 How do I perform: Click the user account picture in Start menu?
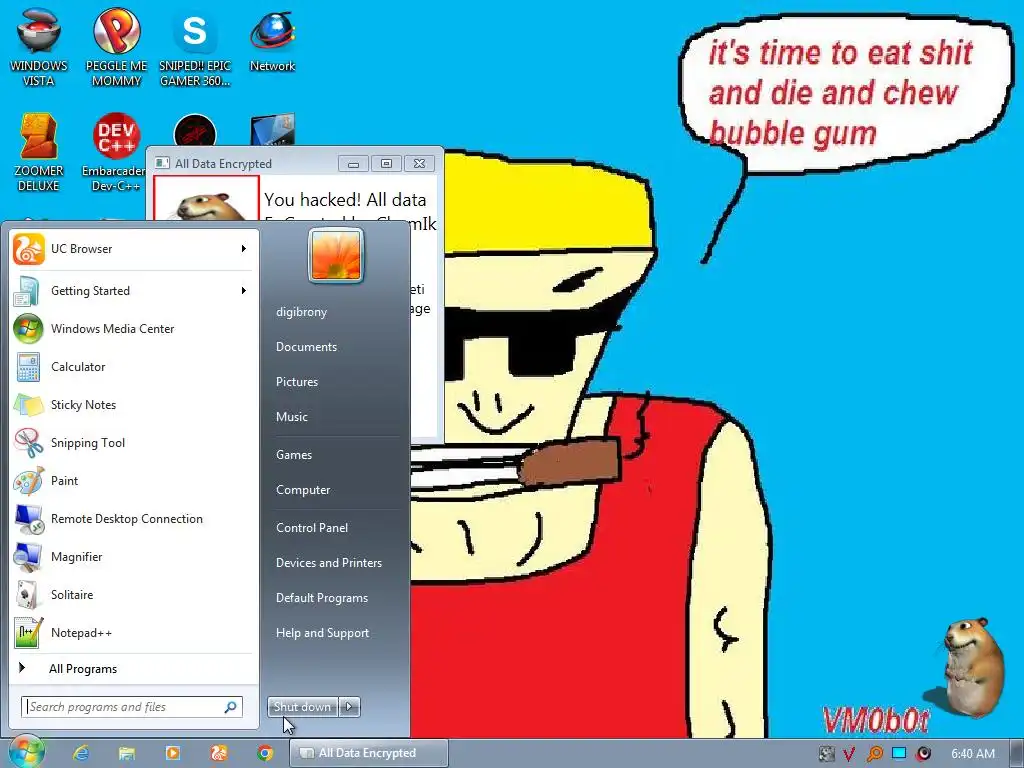tap(336, 255)
